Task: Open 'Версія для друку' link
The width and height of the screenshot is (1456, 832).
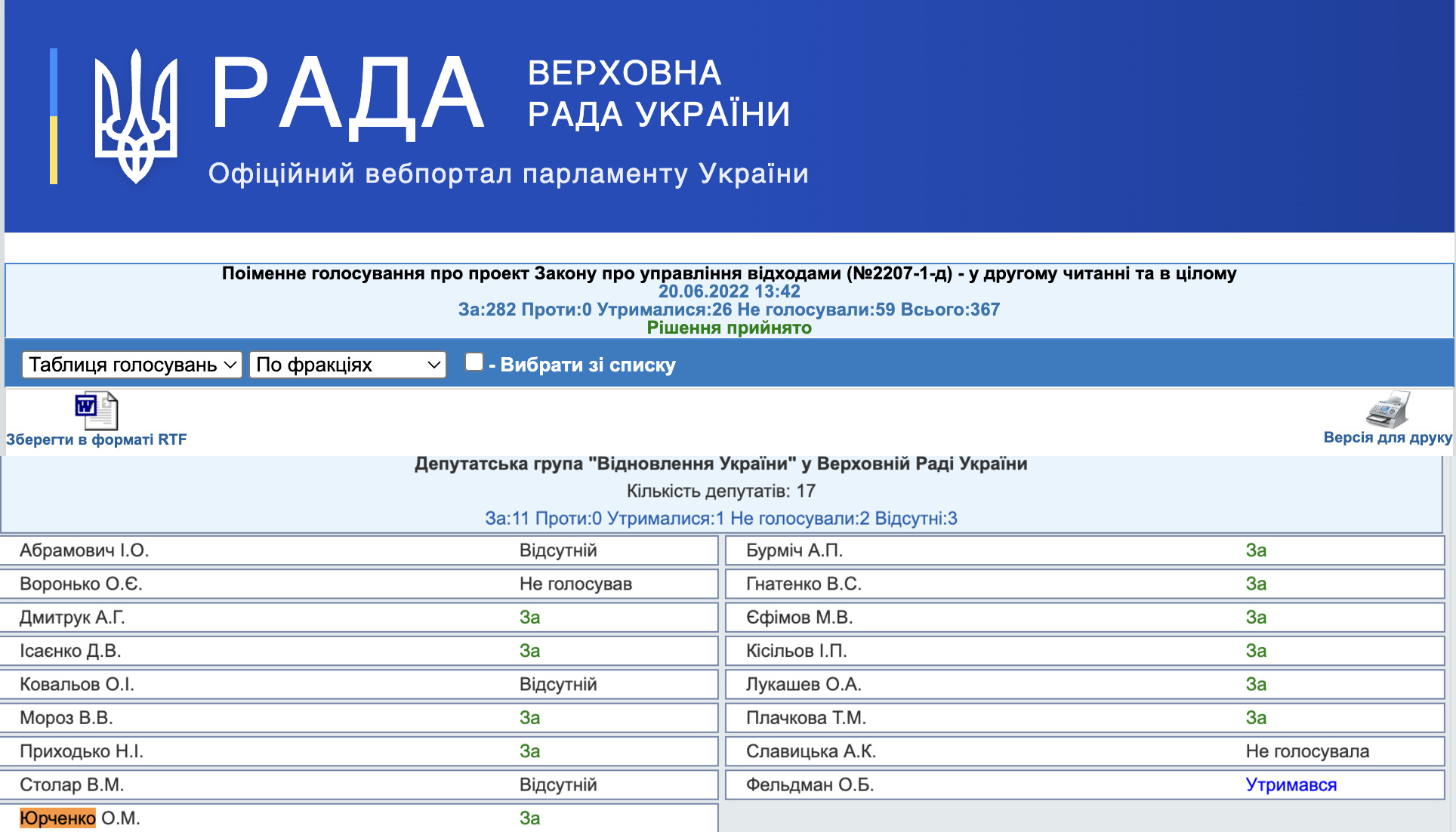Action: point(1388,437)
